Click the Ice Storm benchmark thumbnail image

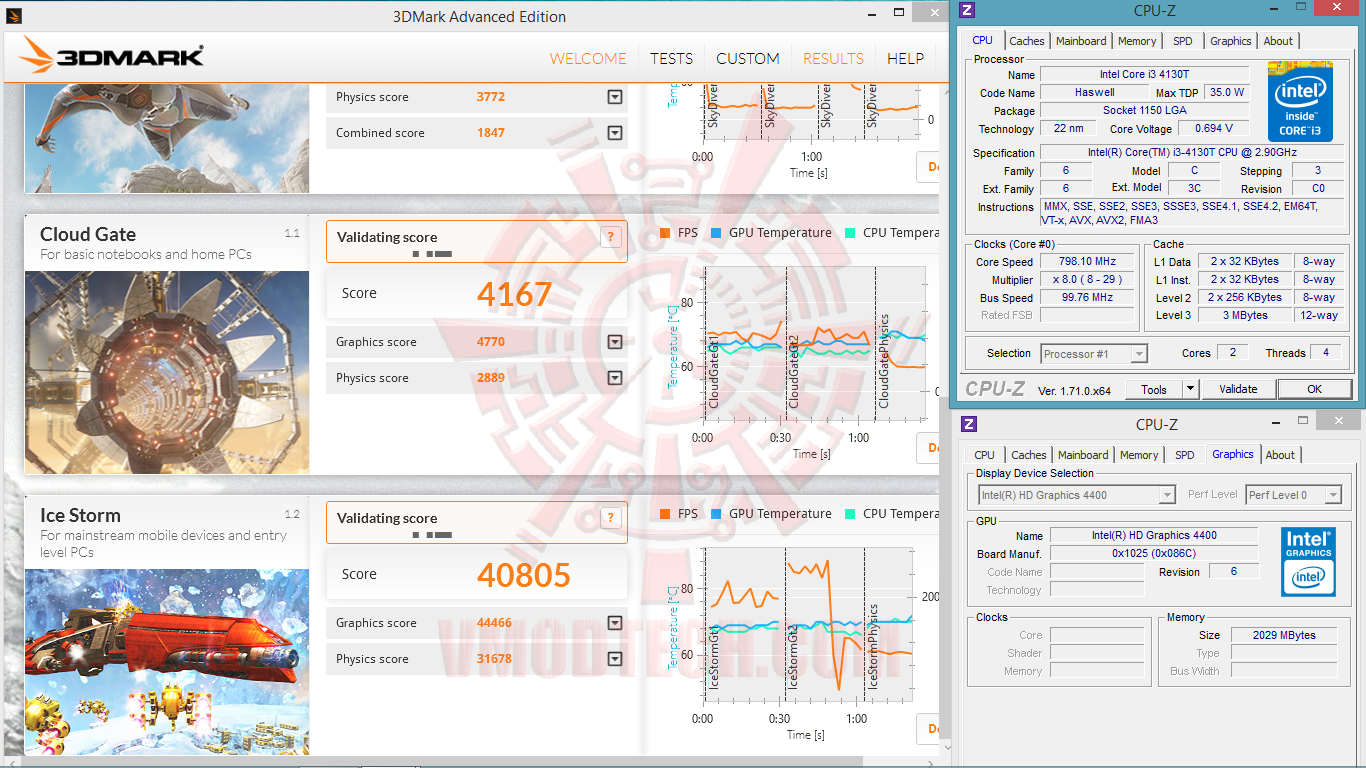coord(167,661)
